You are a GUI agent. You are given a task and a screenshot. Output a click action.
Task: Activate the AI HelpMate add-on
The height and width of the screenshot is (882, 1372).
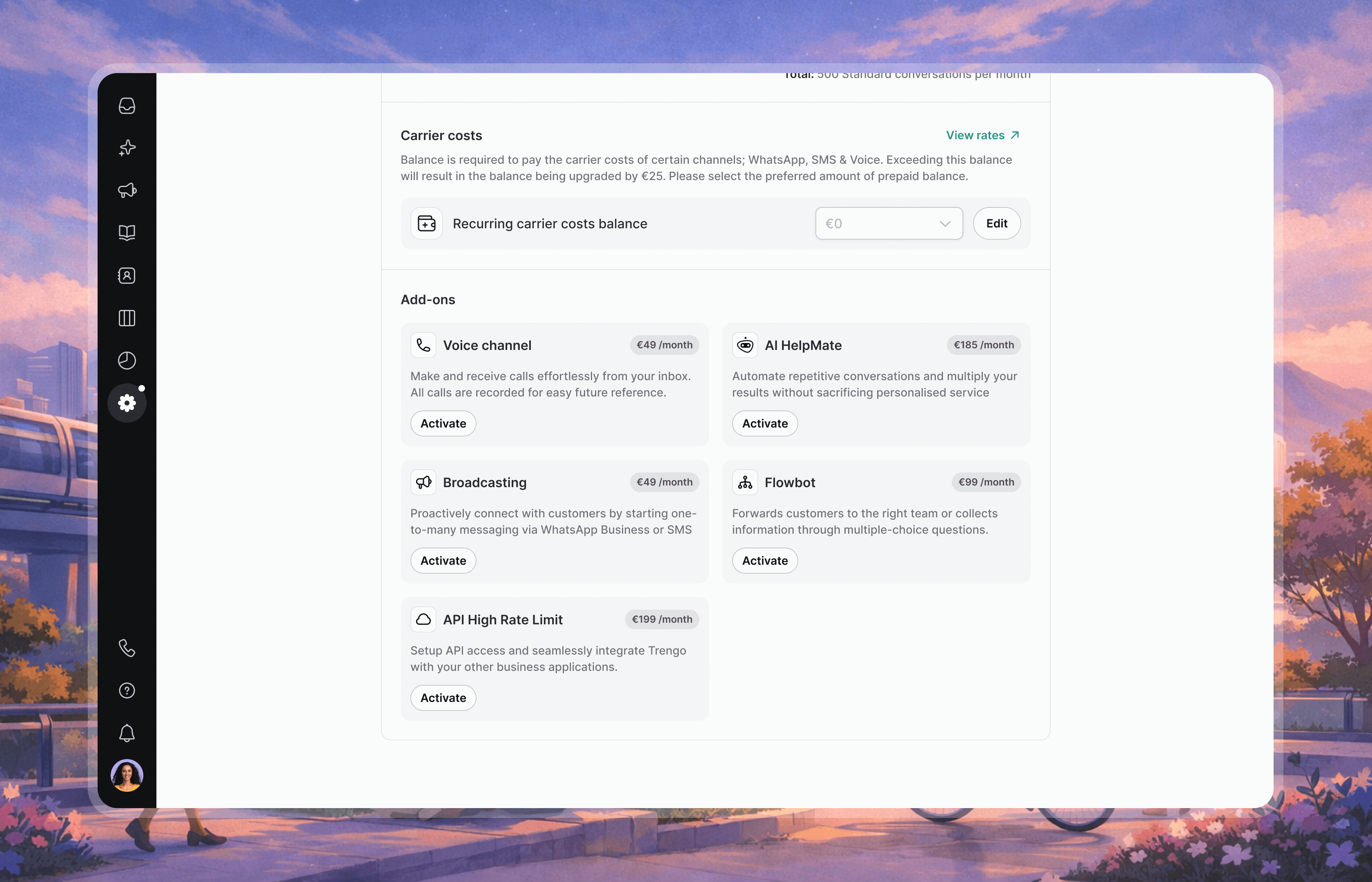[x=764, y=423]
